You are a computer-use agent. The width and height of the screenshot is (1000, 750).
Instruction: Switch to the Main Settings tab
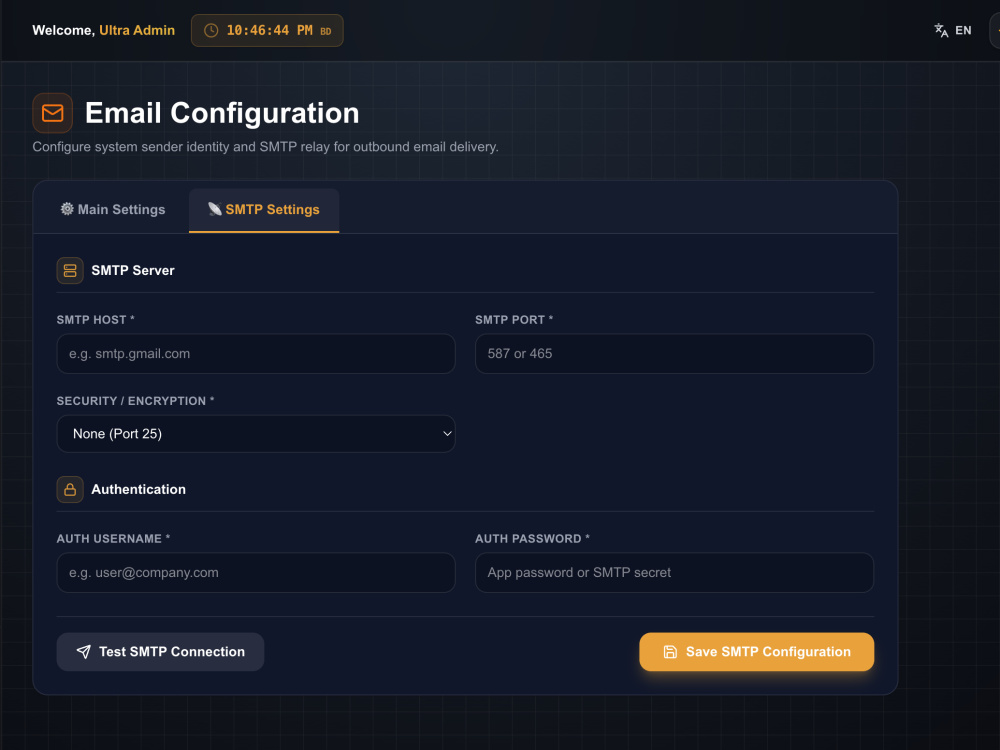112,210
